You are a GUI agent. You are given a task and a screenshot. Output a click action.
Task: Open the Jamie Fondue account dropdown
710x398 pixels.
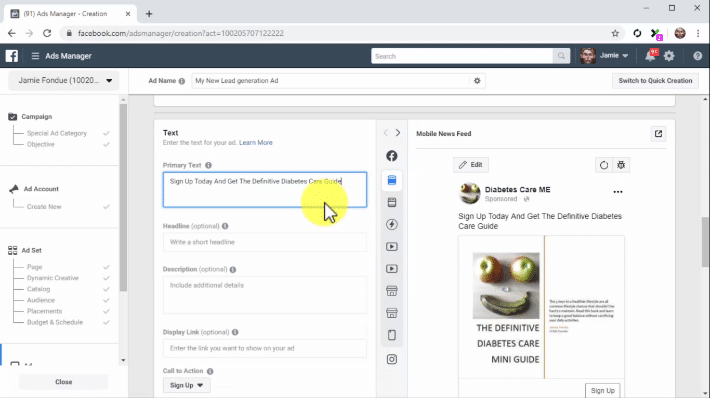(x=64, y=81)
